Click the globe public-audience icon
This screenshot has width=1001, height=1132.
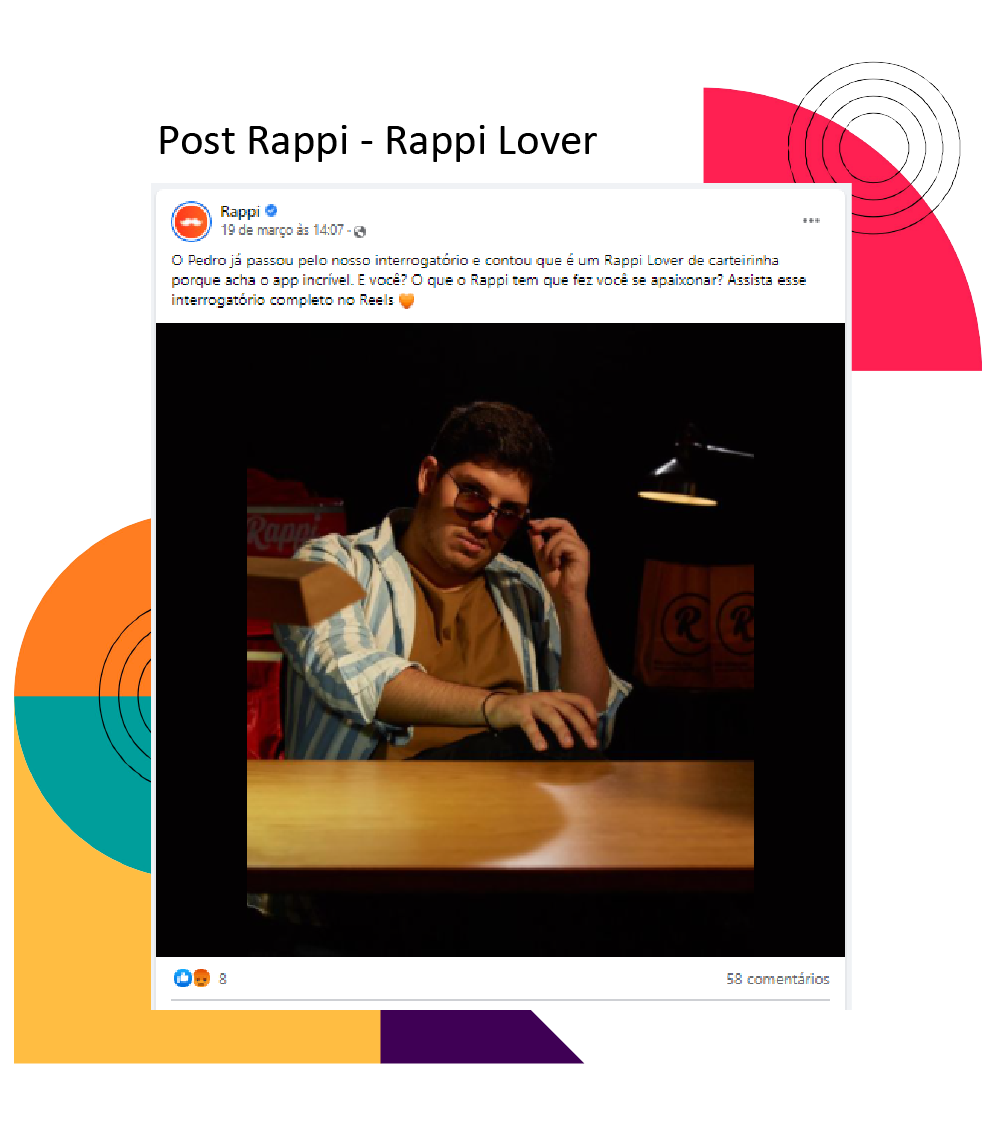[360, 231]
